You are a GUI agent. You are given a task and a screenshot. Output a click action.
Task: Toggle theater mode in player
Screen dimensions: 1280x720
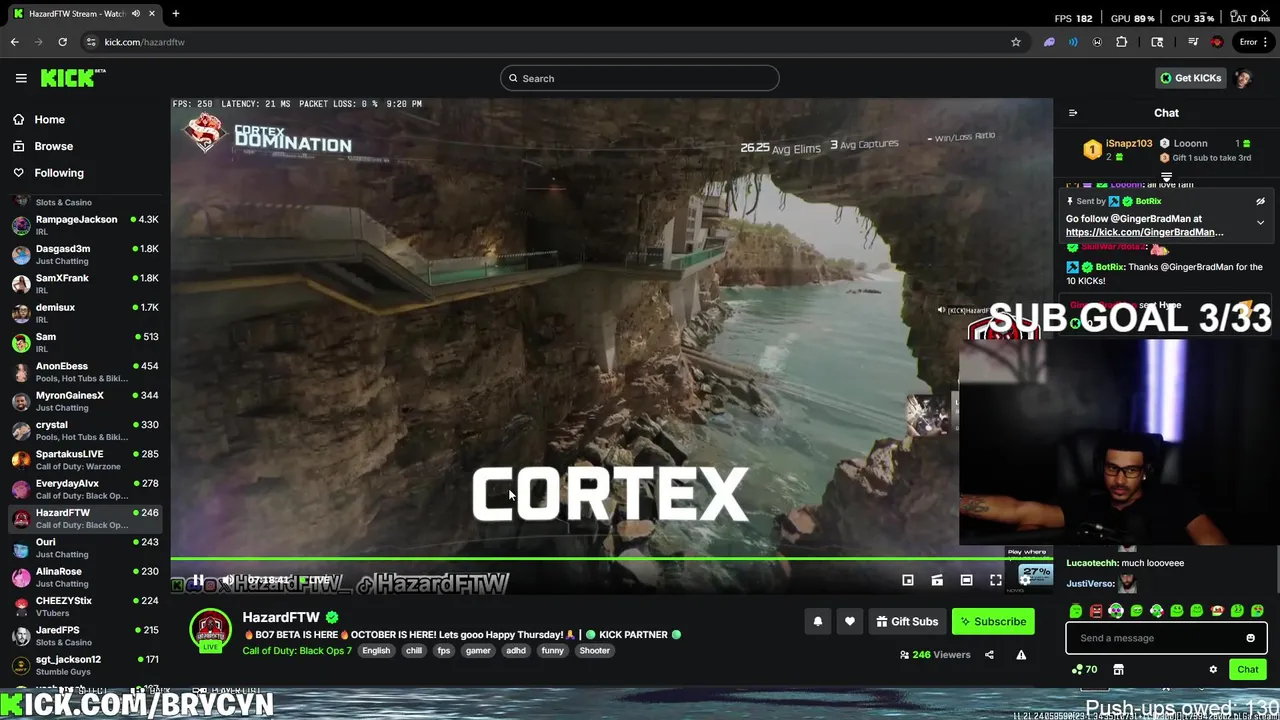click(937, 580)
